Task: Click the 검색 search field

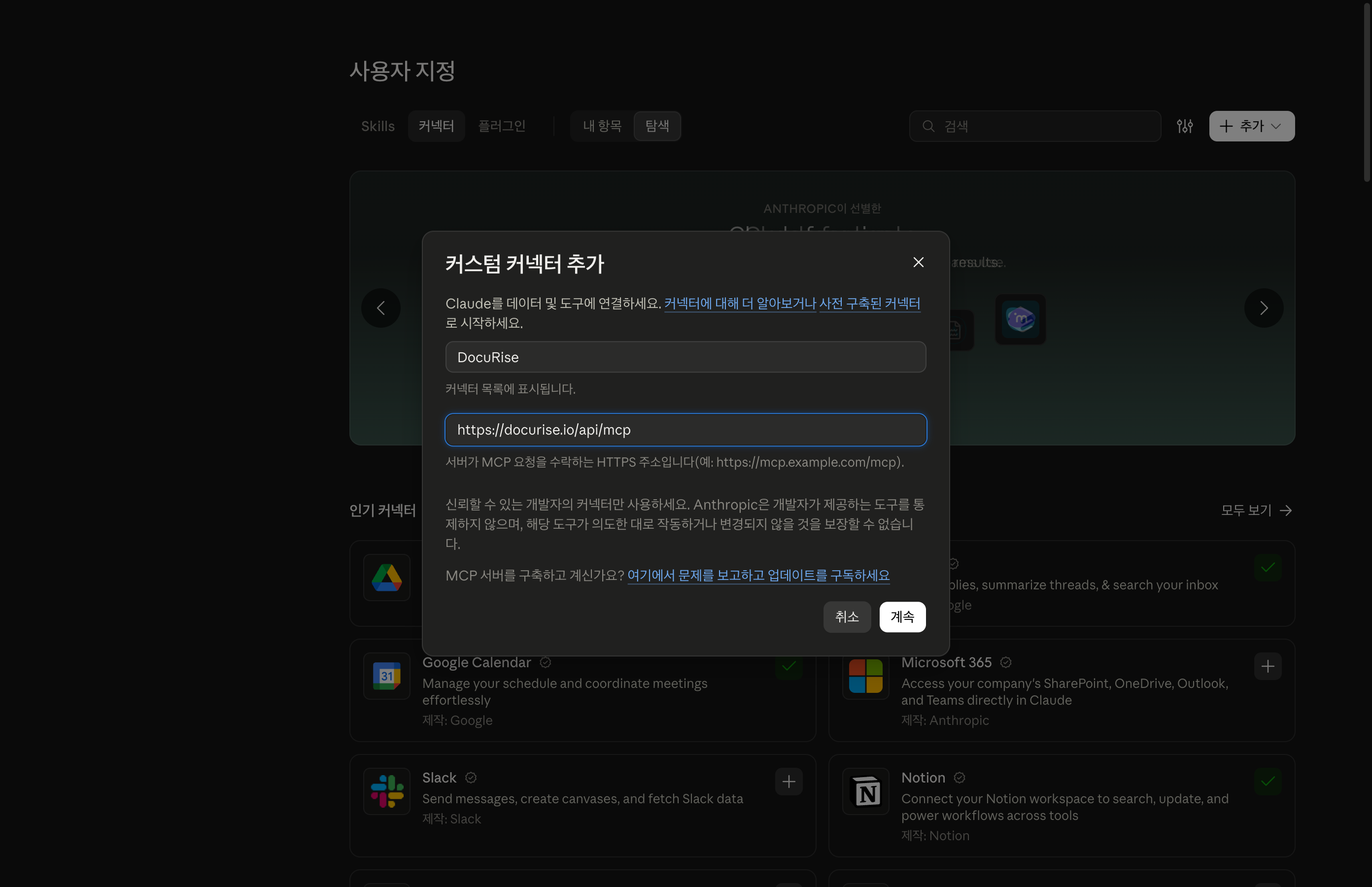Action: tap(1034, 126)
